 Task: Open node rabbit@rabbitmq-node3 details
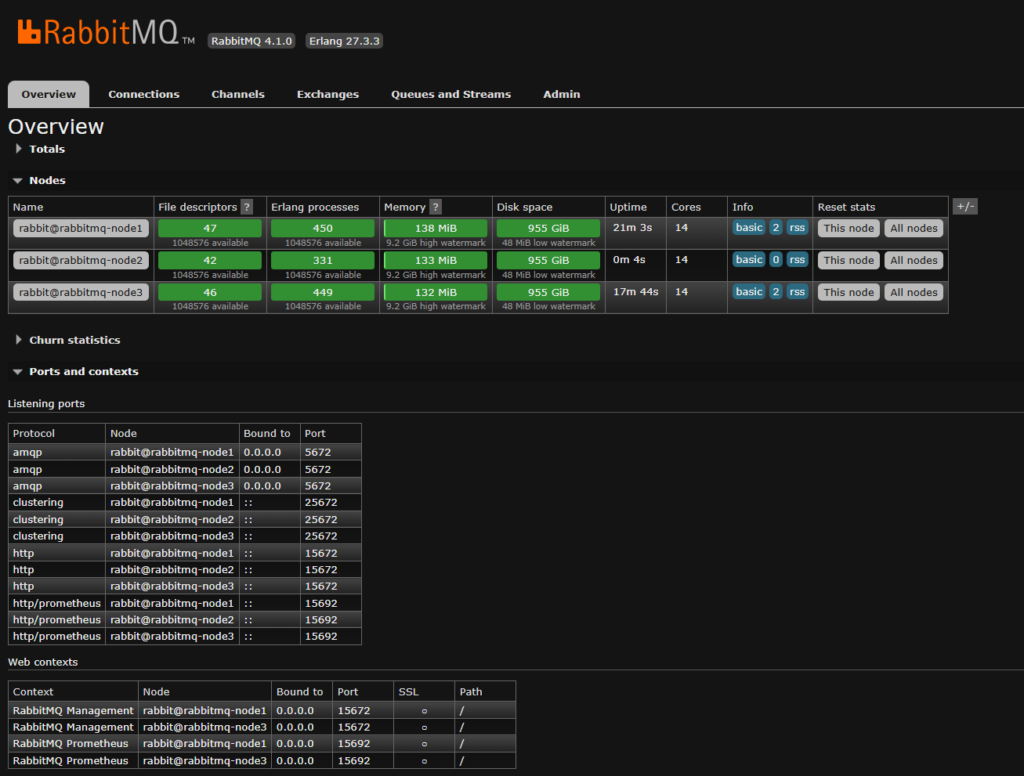tap(81, 292)
